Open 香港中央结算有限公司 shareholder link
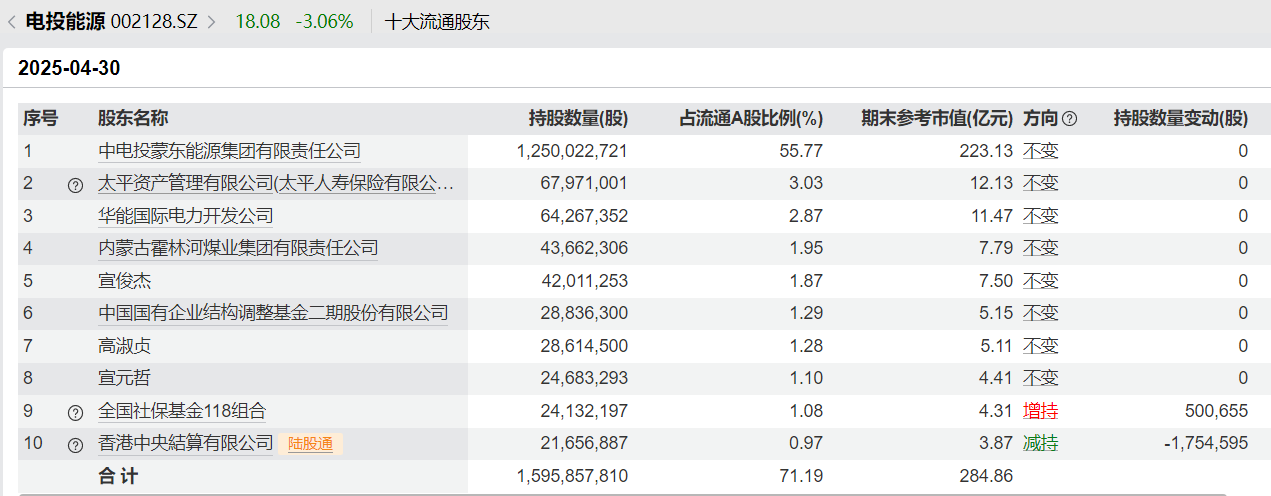The height and width of the screenshot is (496, 1271). click(185, 443)
